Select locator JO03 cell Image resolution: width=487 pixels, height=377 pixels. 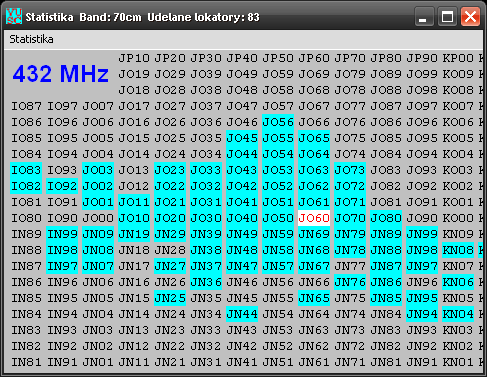tap(98, 170)
